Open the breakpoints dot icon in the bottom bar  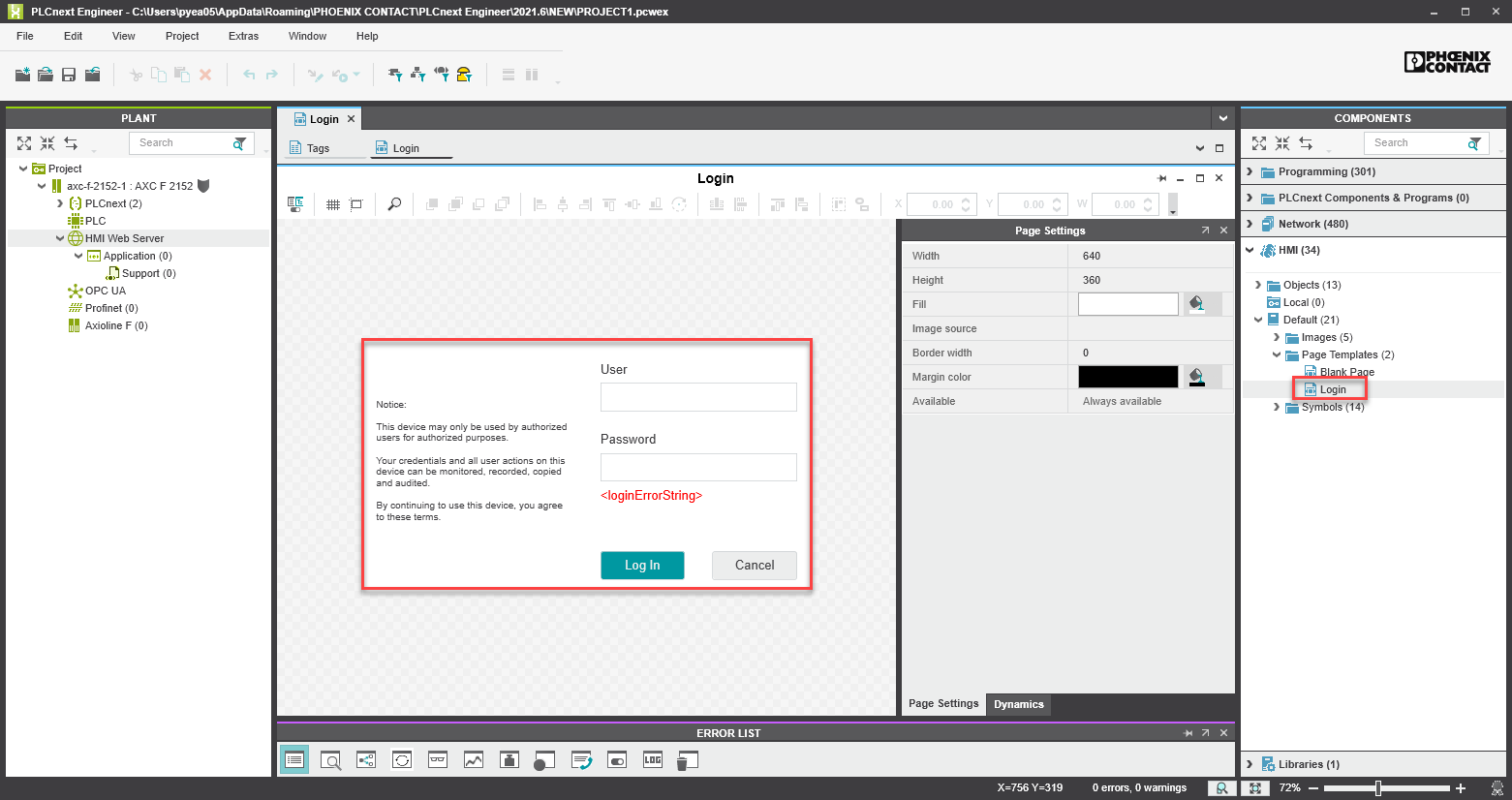click(x=544, y=761)
